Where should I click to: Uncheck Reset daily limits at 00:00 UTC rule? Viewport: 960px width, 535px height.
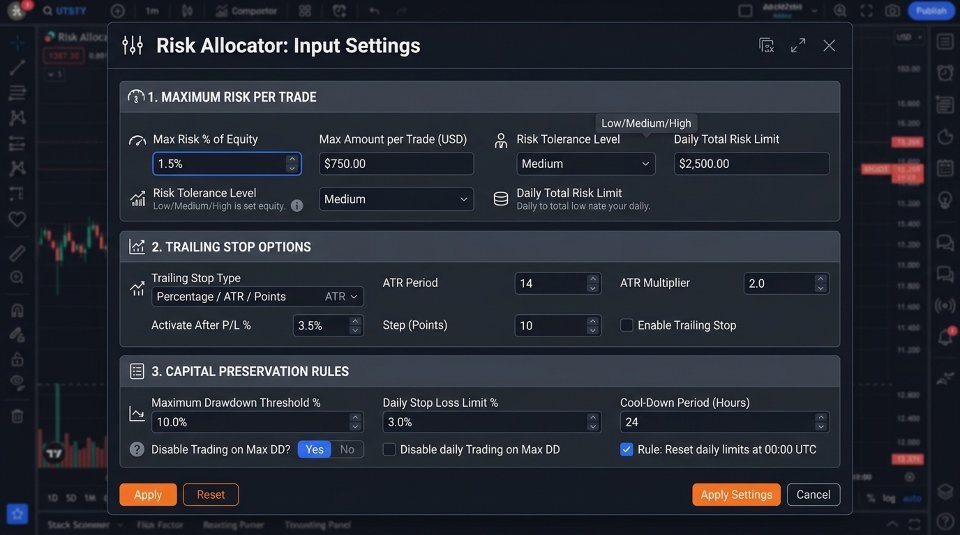pos(626,449)
